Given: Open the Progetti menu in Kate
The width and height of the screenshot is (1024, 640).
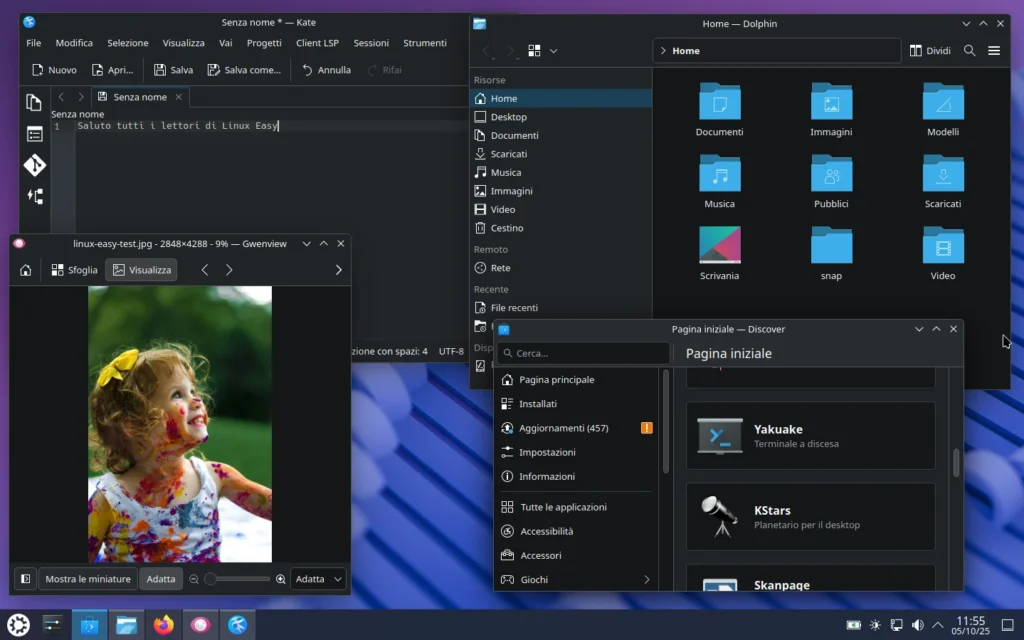Looking at the screenshot, I should [263, 42].
